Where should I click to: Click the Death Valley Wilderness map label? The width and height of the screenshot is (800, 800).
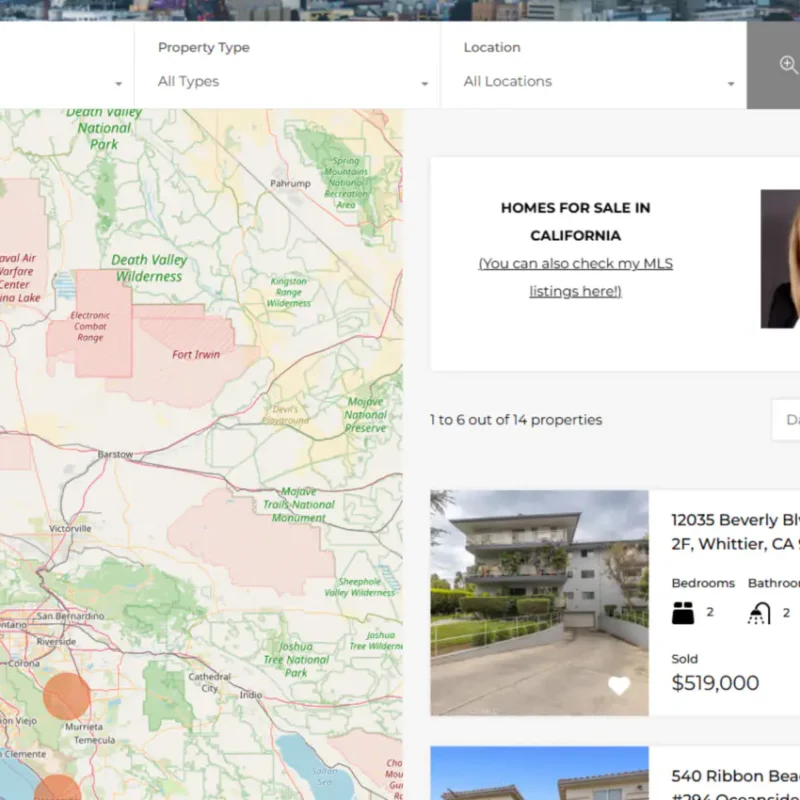coord(149,268)
